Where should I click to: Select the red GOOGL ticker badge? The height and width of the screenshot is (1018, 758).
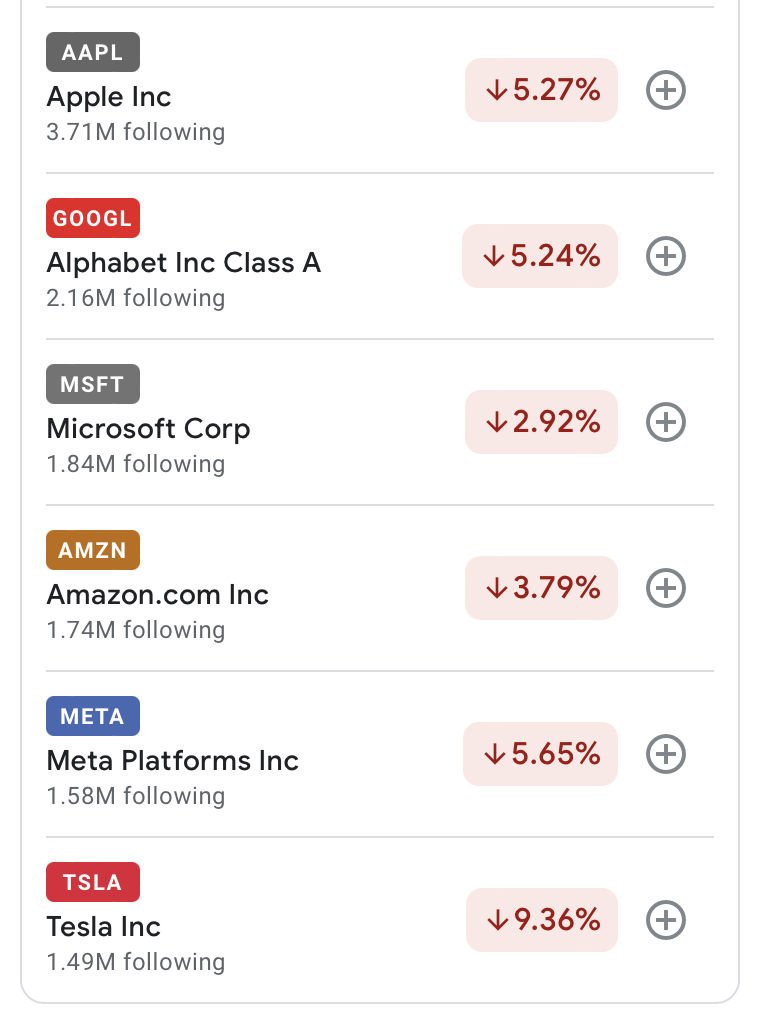(92, 218)
